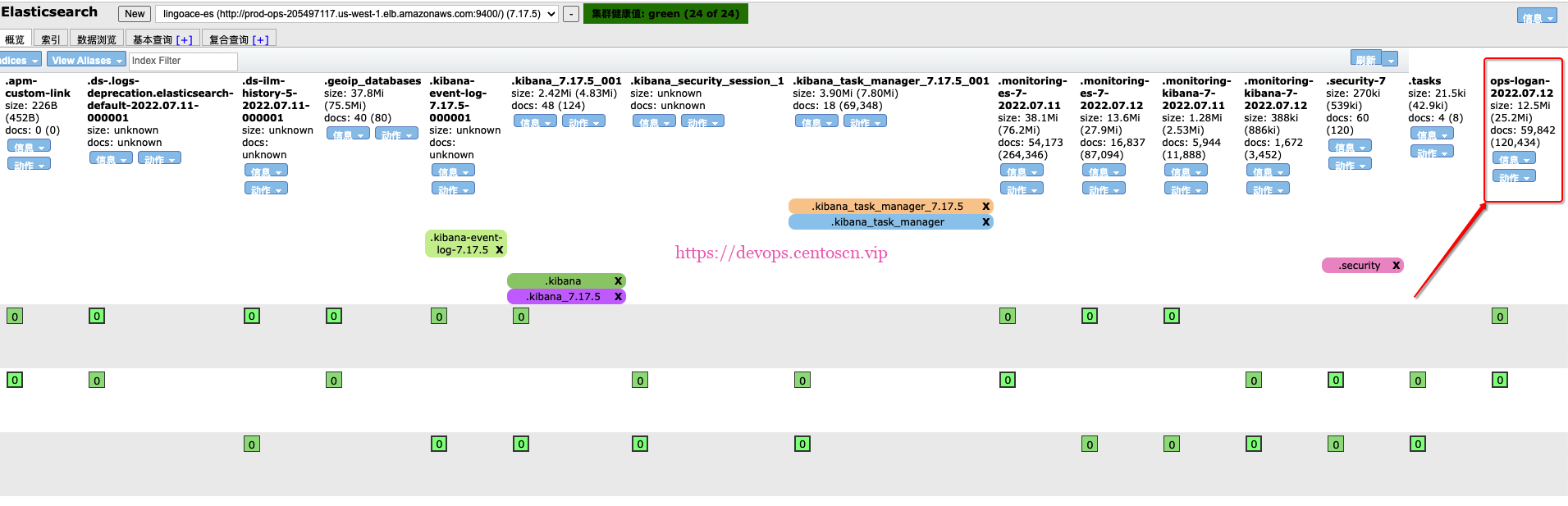1568x506 pixels.
Task: Focus the Index Filter text field
Action: [x=183, y=61]
